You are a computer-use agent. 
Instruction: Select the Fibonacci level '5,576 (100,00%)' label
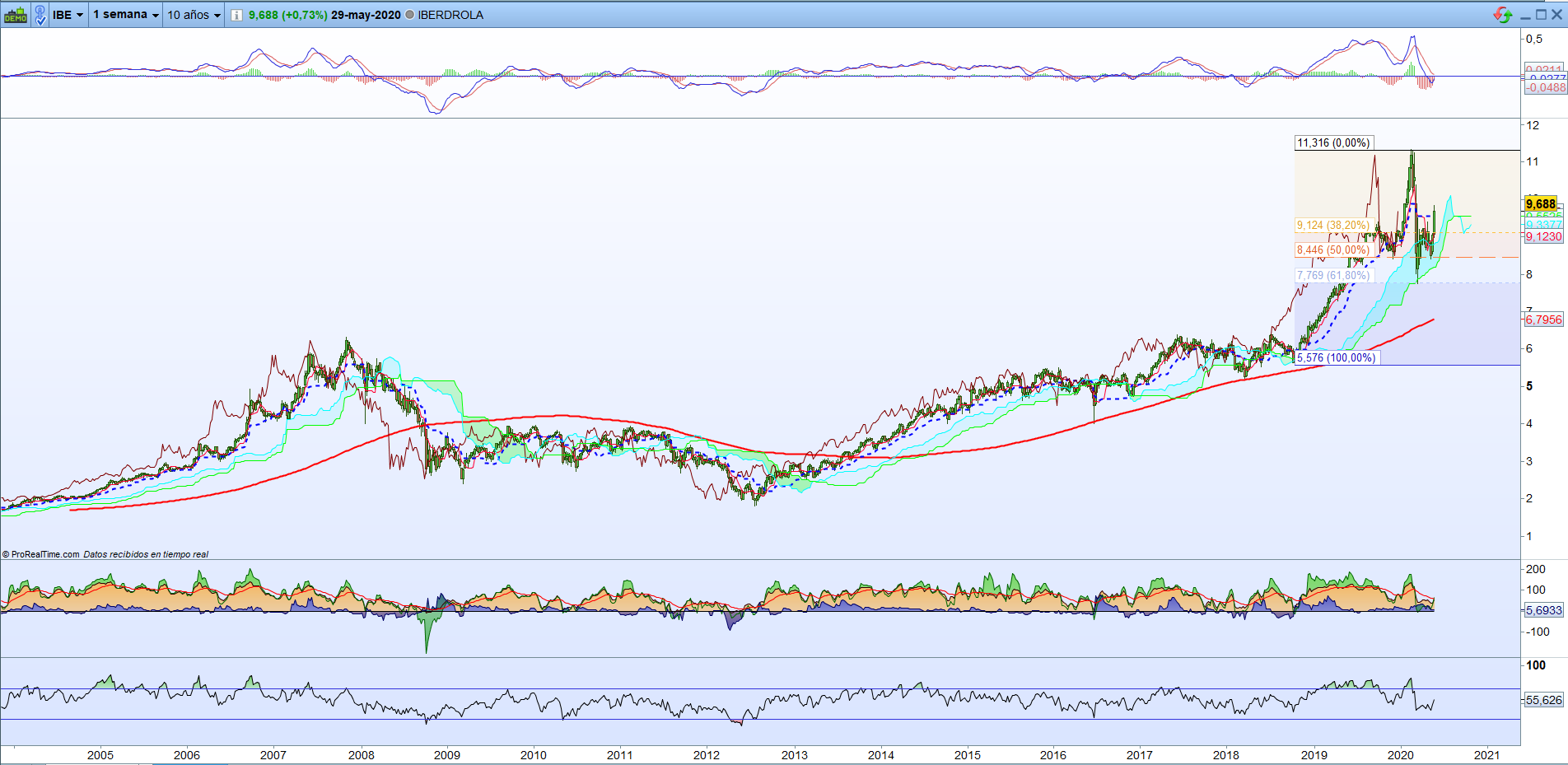click(1336, 357)
